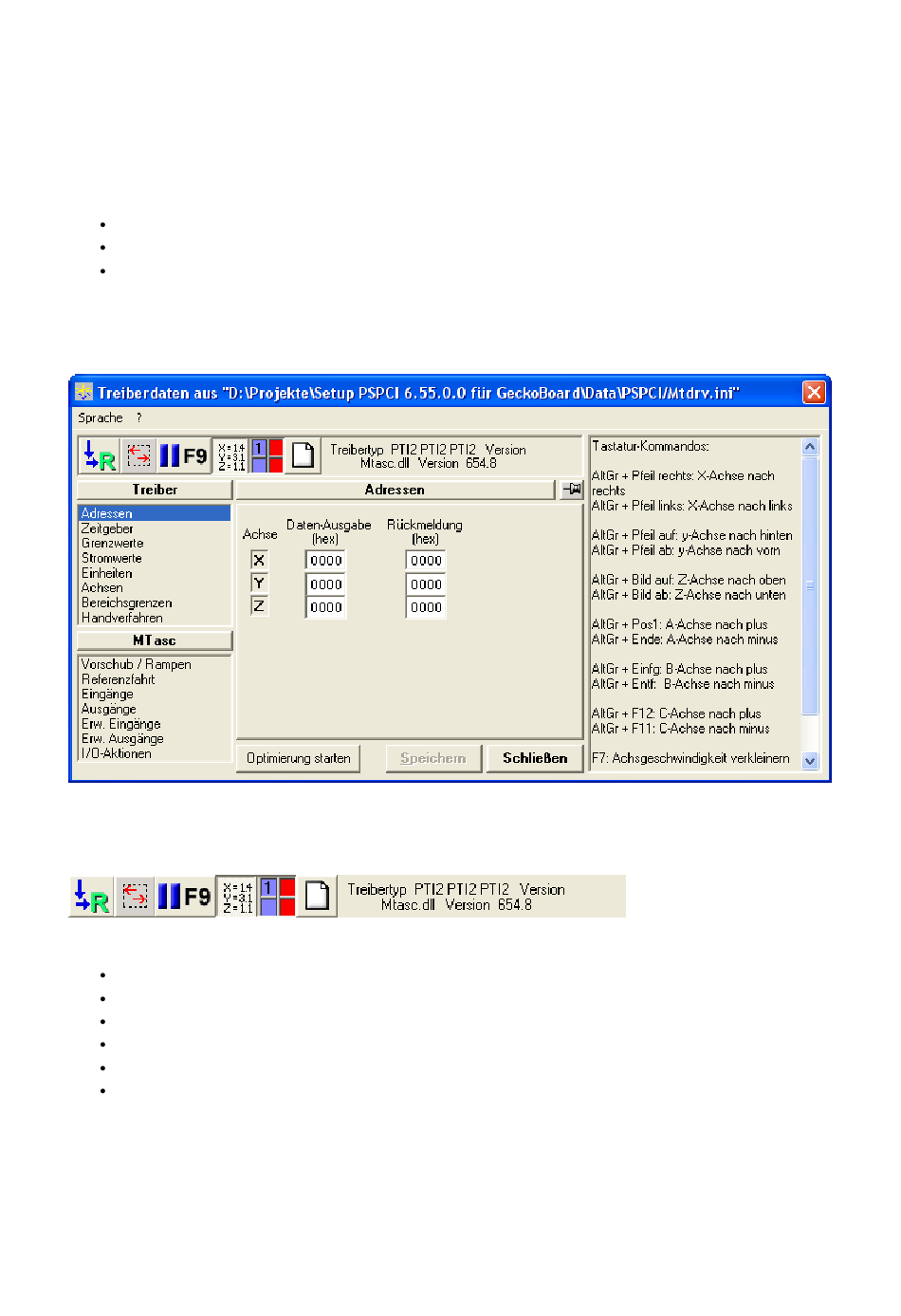
Task: Click the line 'AltGr + Pos1: A-Achse nach plus'
Action: tap(680, 624)
